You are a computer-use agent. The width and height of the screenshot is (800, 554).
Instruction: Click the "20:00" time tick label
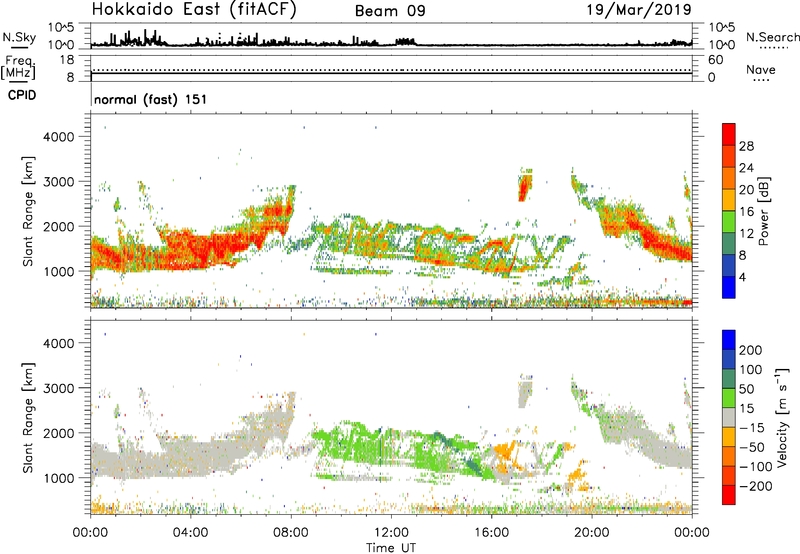pyautogui.click(x=592, y=533)
